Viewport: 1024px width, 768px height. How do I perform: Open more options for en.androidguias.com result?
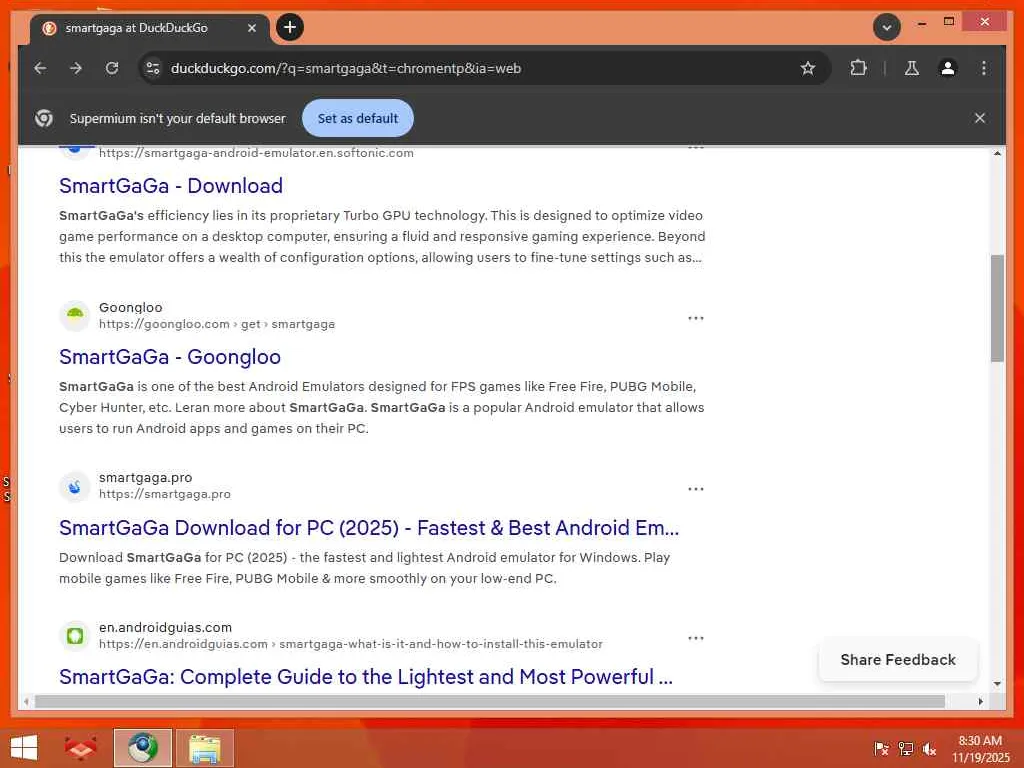click(696, 638)
